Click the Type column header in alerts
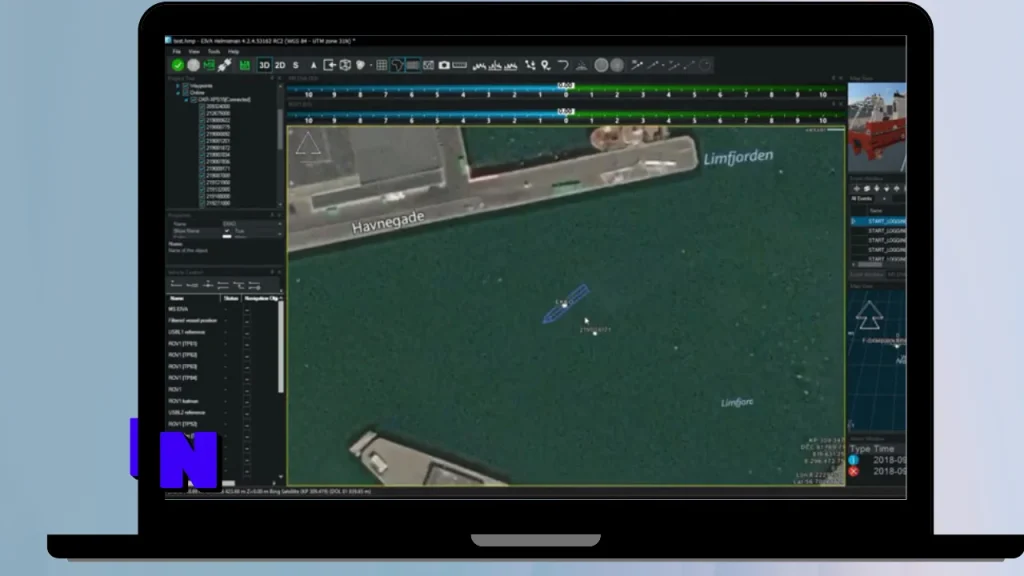This screenshot has height=576, width=1024. pyautogui.click(x=859, y=449)
